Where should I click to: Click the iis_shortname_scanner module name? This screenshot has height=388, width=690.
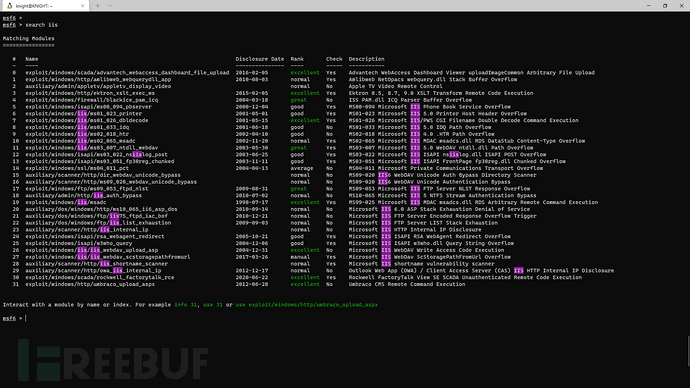coord(96,264)
